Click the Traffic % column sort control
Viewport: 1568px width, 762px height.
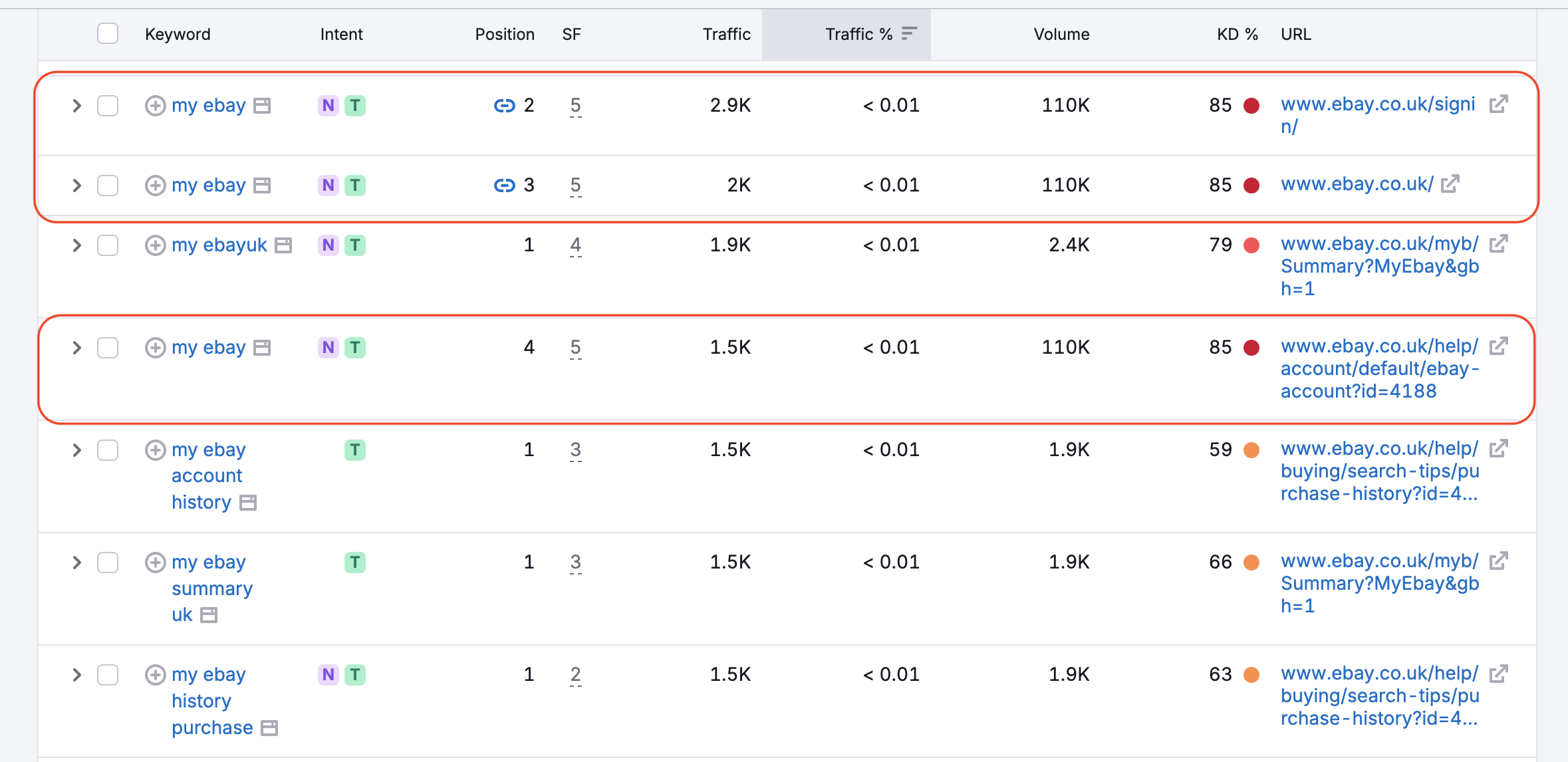[907, 33]
